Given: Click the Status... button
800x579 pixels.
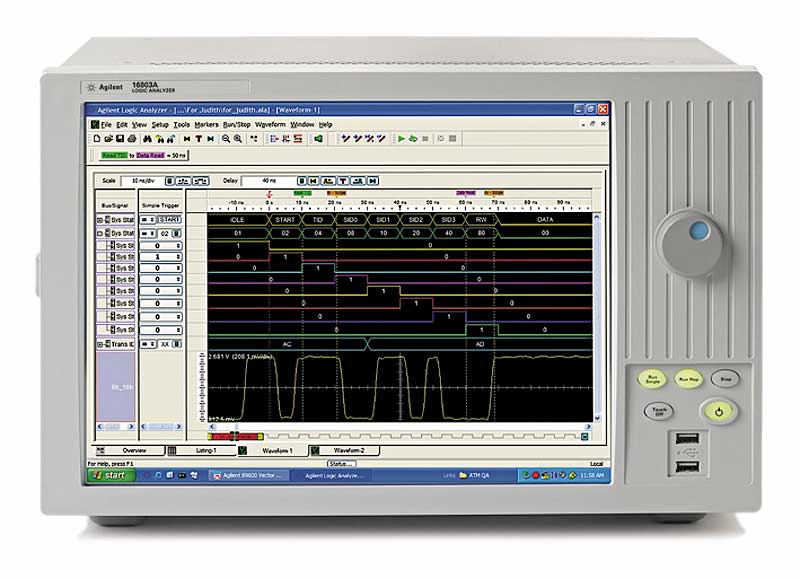Looking at the screenshot, I should [x=341, y=464].
